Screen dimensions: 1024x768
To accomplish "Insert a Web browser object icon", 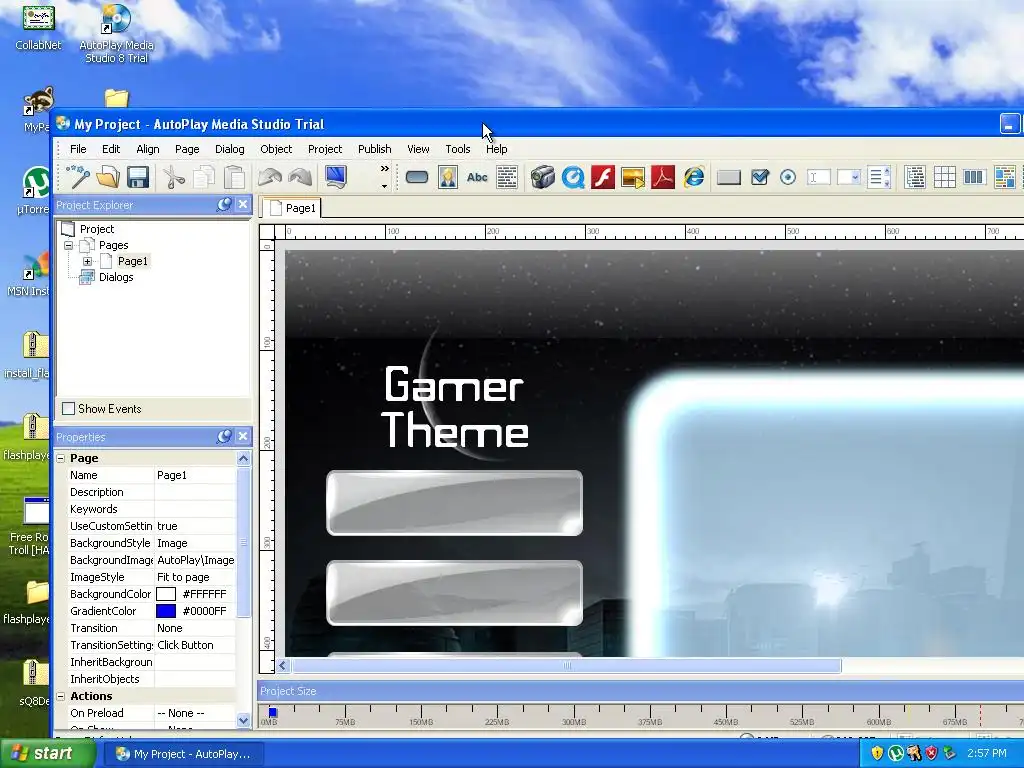I will [x=694, y=177].
